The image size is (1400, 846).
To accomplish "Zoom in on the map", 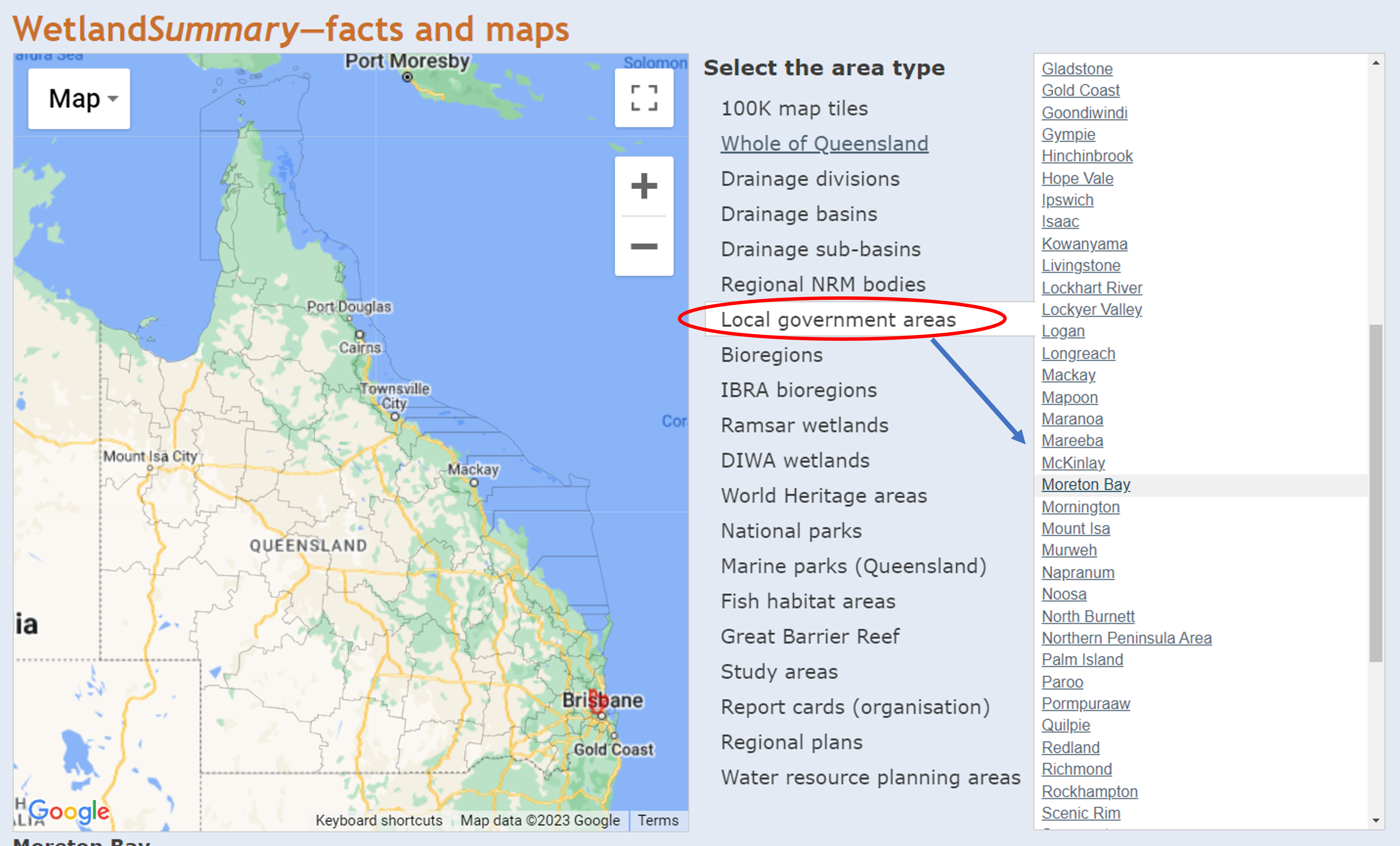I will pos(644,186).
